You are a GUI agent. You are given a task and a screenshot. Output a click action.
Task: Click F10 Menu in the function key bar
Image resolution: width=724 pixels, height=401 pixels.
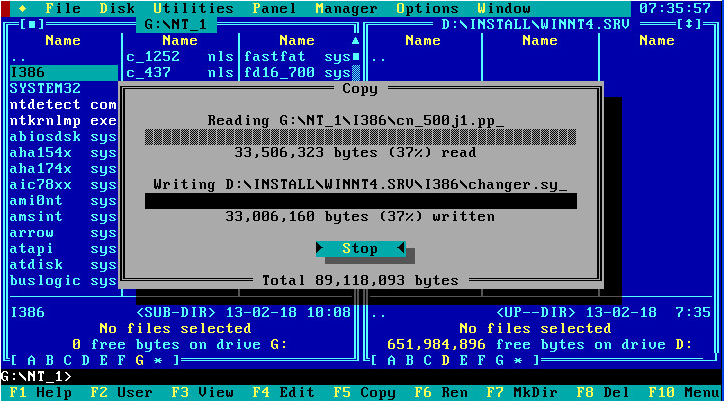[x=684, y=393]
